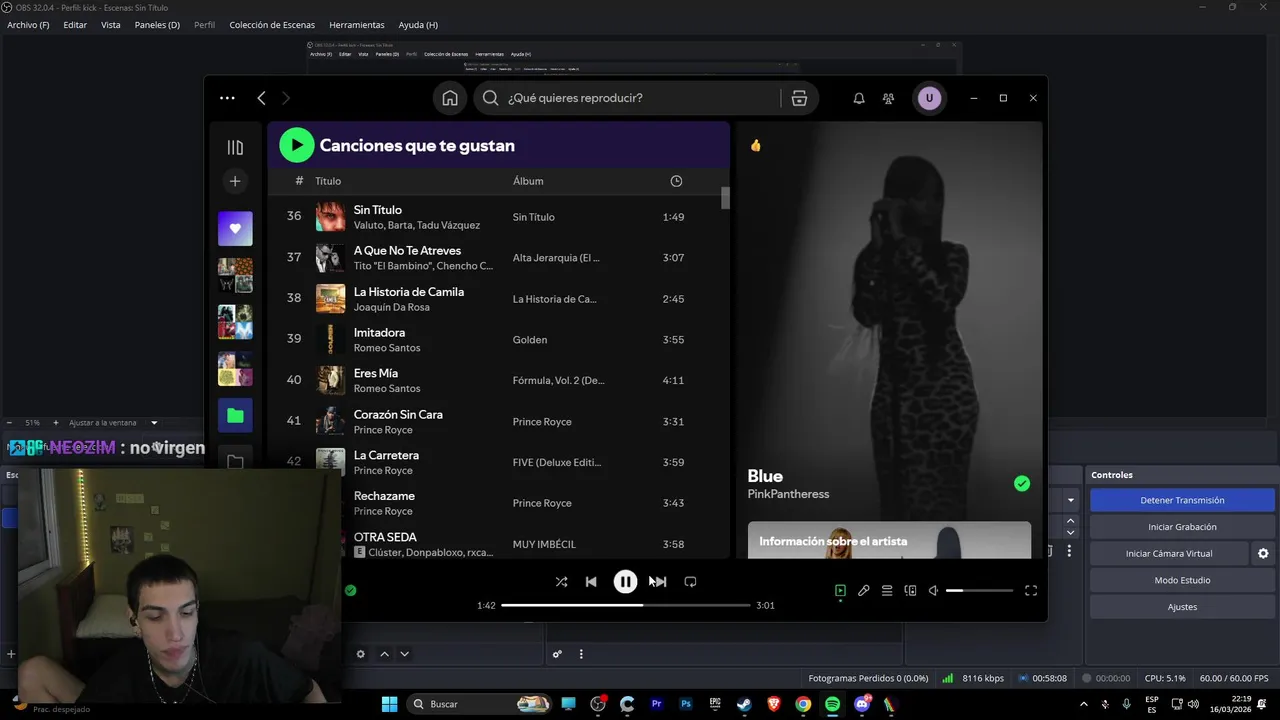This screenshot has width=1280, height=720.
Task: Open connect to a device icon
Action: pos(910,591)
